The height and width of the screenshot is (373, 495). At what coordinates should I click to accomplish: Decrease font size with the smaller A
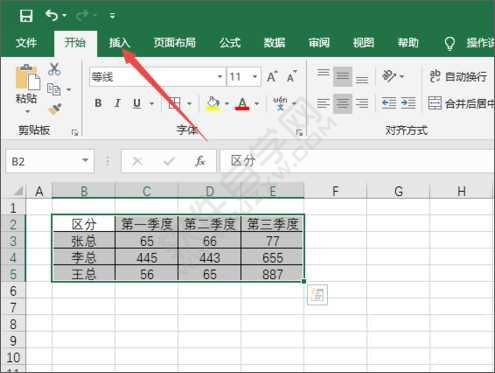(292, 77)
